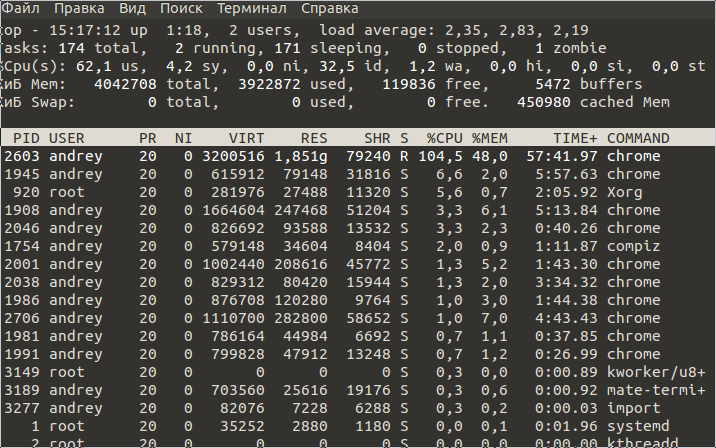Click the TIME+ column header
Image resolution: width=716 pixels, height=448 pixels.
click(x=575, y=138)
